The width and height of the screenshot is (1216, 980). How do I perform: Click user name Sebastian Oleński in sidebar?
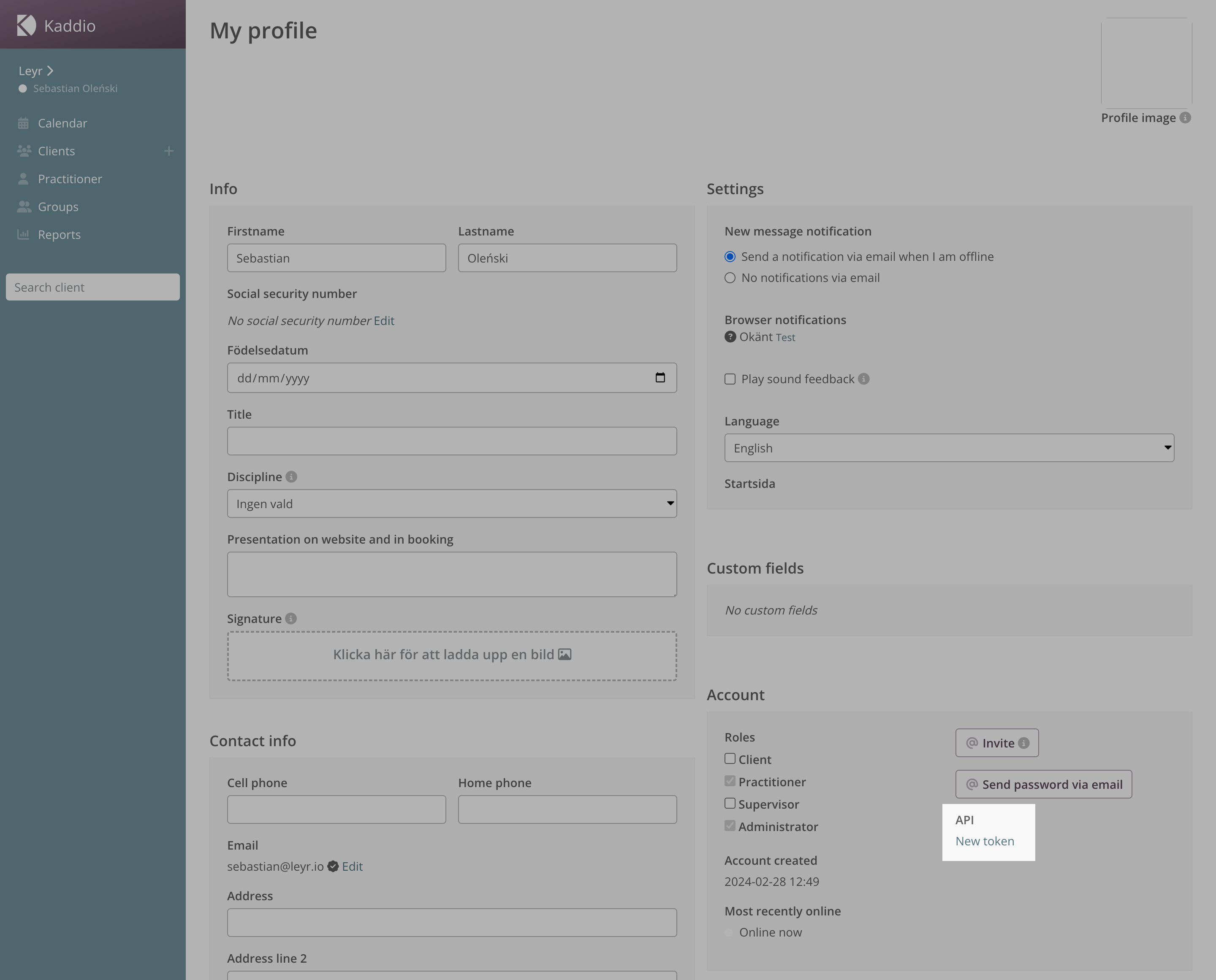click(x=75, y=89)
